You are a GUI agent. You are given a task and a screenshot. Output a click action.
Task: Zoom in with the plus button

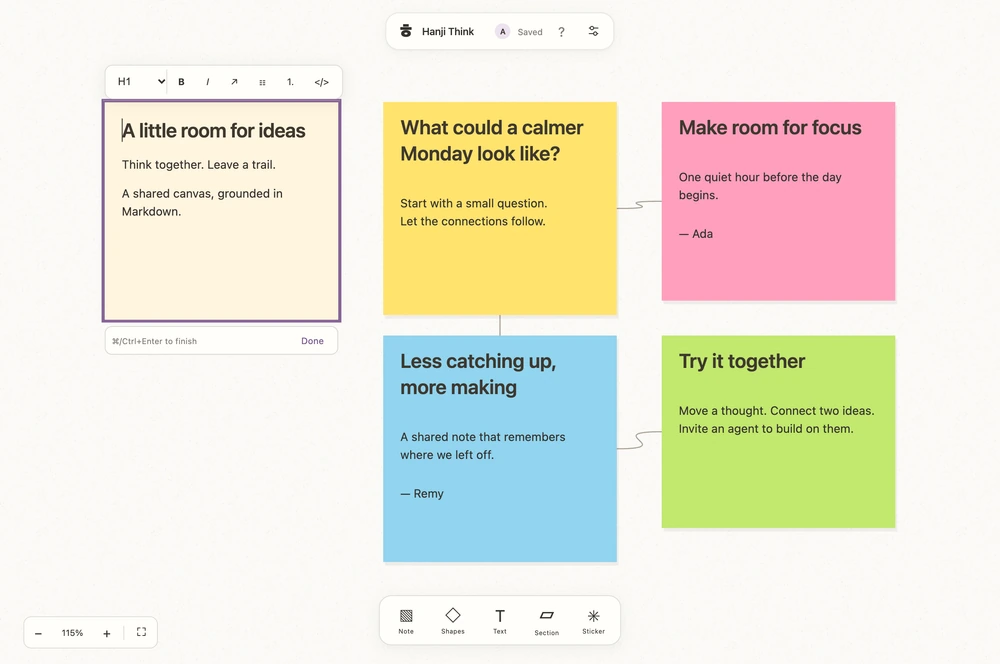pos(107,633)
